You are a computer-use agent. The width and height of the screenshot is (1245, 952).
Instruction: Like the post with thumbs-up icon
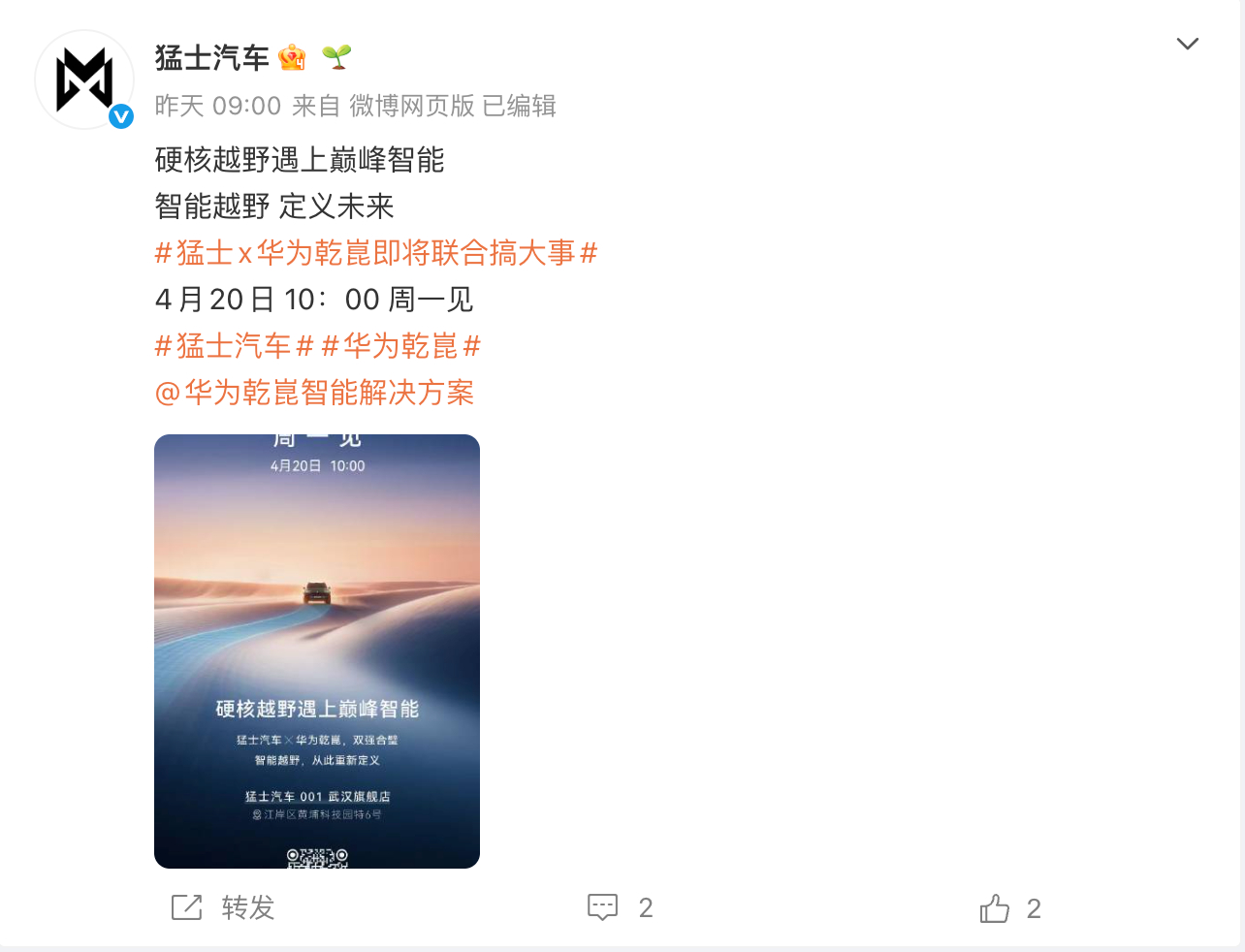click(995, 908)
